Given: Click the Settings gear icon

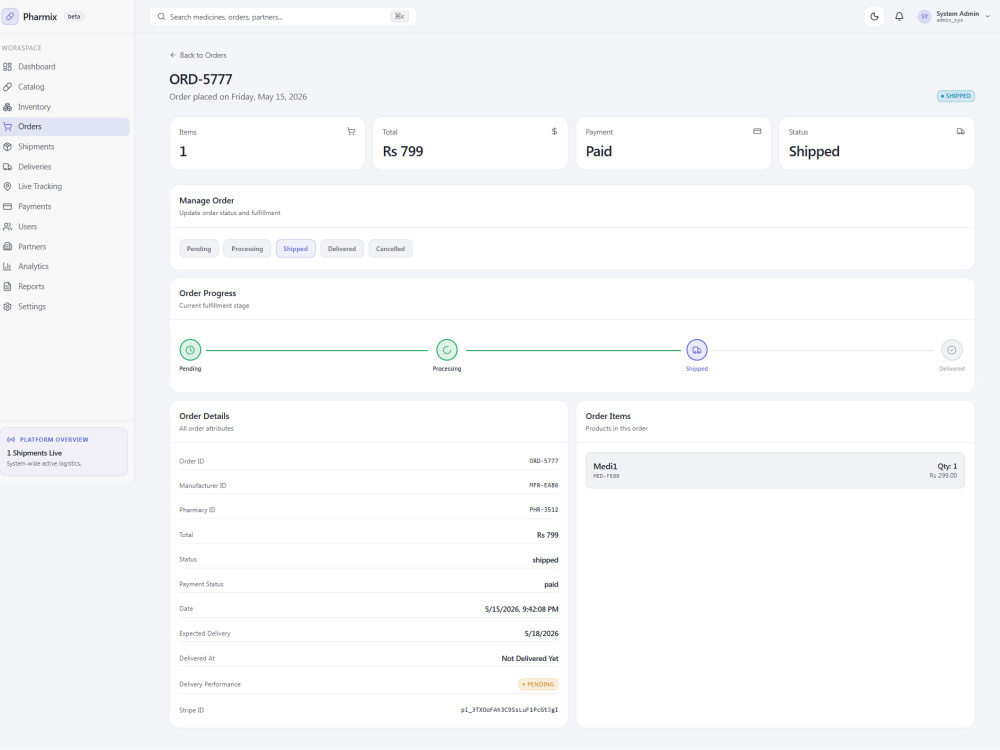Looking at the screenshot, I should 8,307.
